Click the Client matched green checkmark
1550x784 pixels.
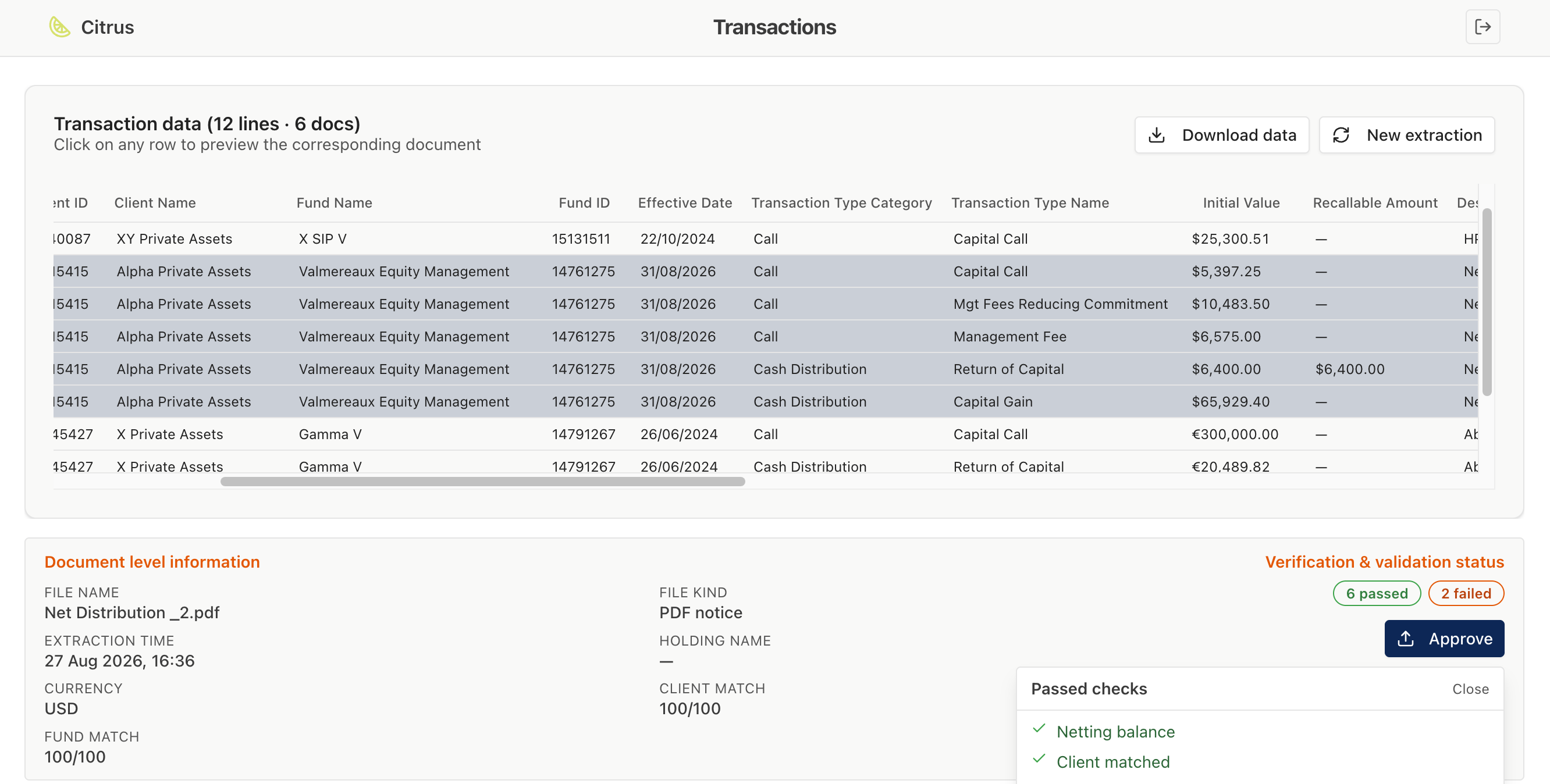point(1039,759)
